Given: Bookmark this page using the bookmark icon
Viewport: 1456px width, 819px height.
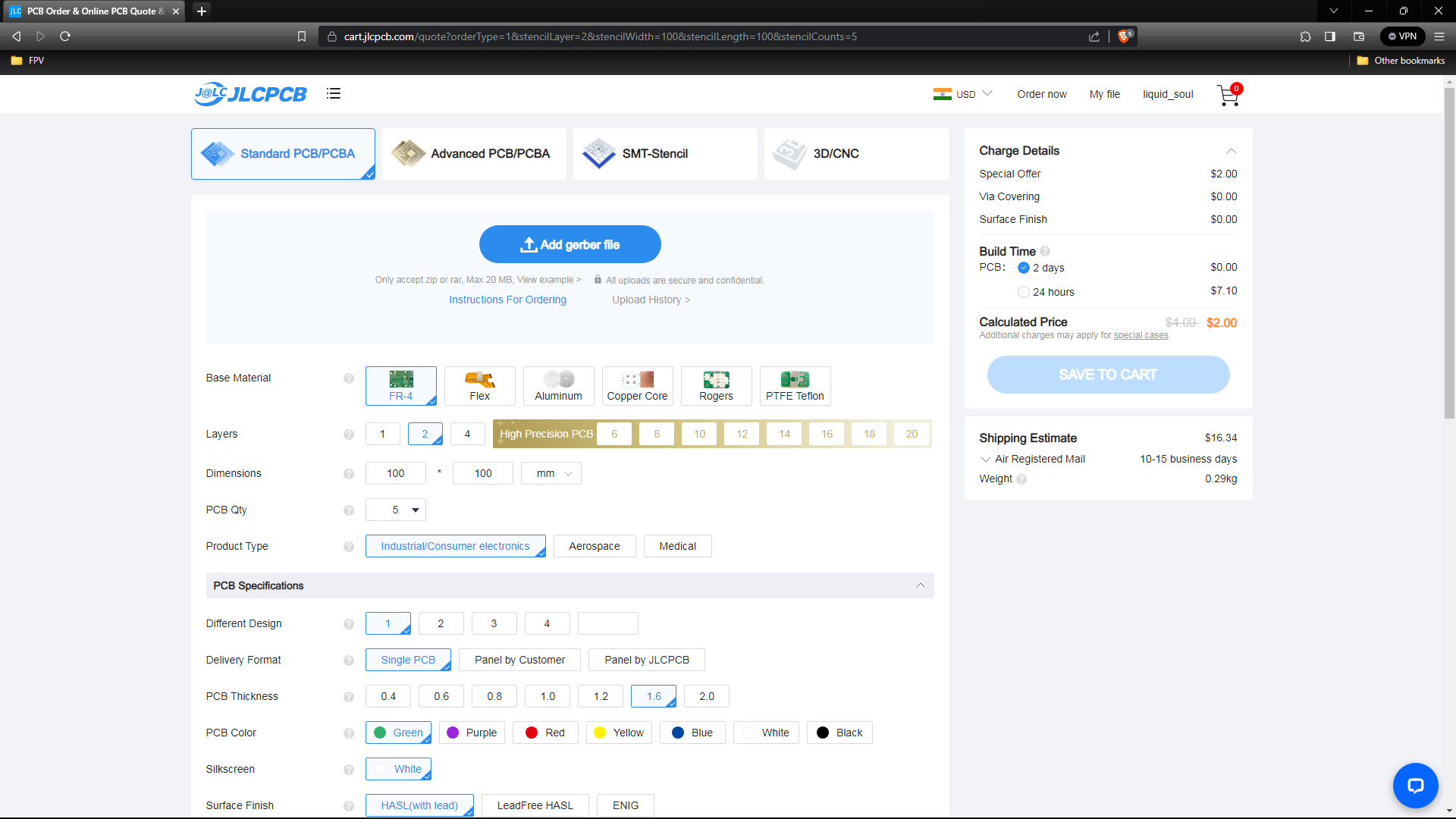Looking at the screenshot, I should coord(302,36).
